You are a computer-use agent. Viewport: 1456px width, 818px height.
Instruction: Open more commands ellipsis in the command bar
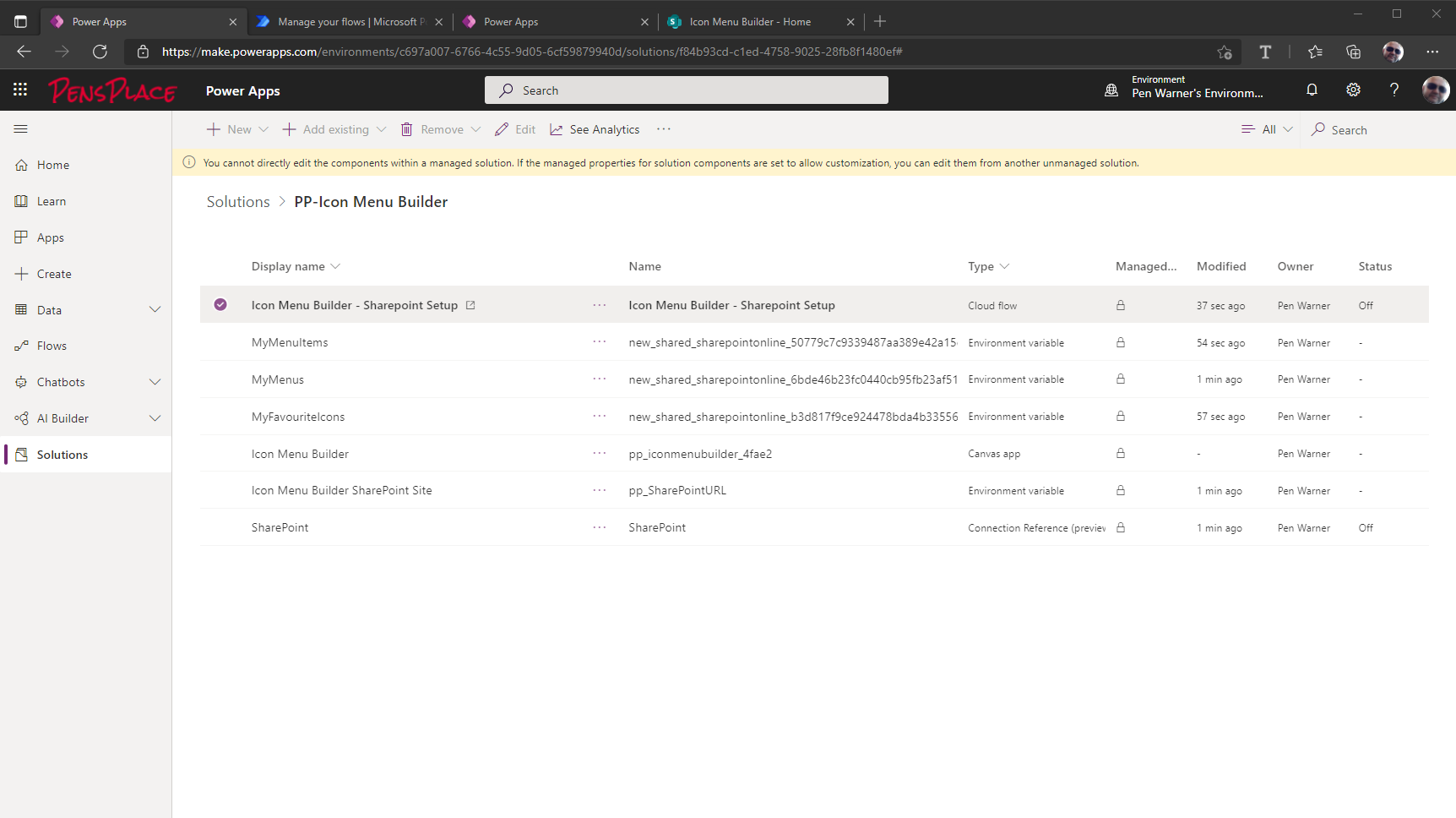664,129
